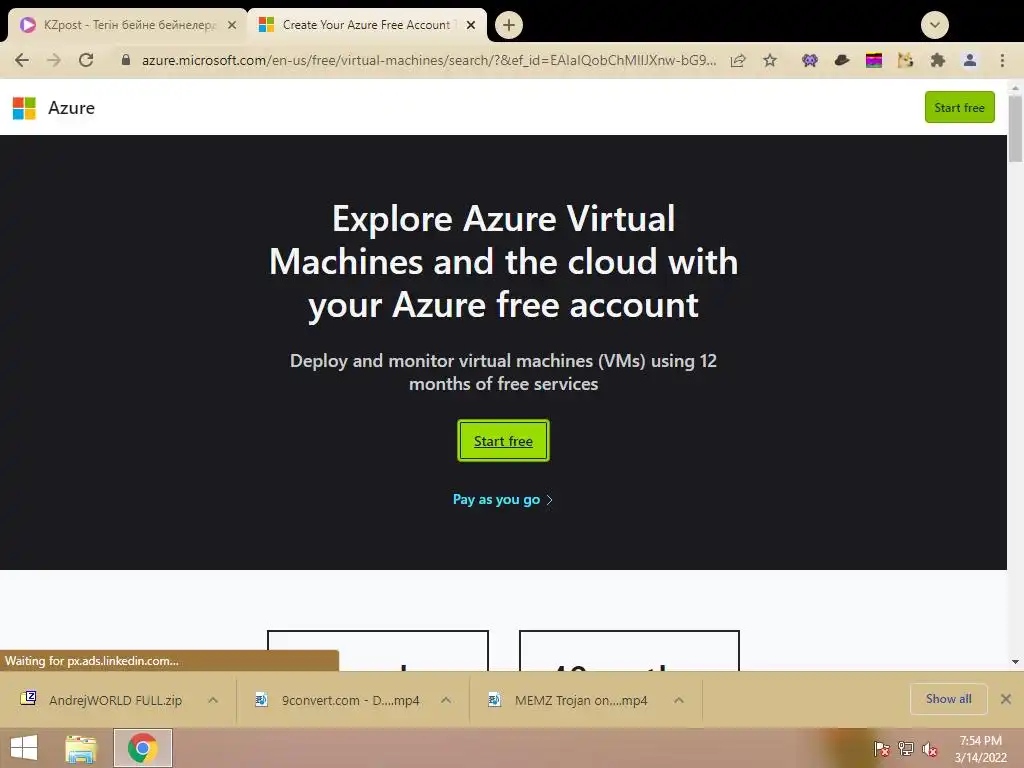Viewport: 1024px width, 768px height.
Task: Click the green Start free hero button
Action: point(503,441)
